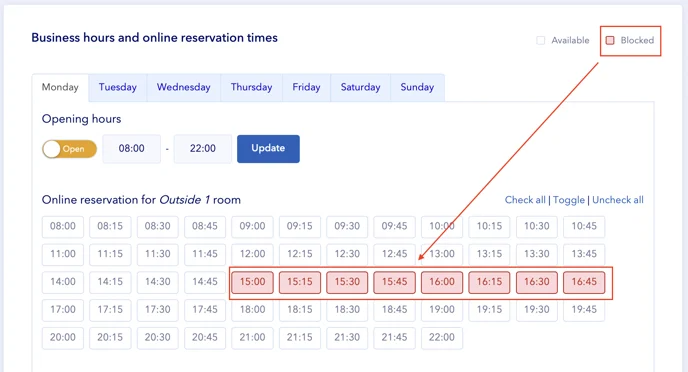This screenshot has width=688, height=372.
Task: Click the Update button
Action: (268, 149)
